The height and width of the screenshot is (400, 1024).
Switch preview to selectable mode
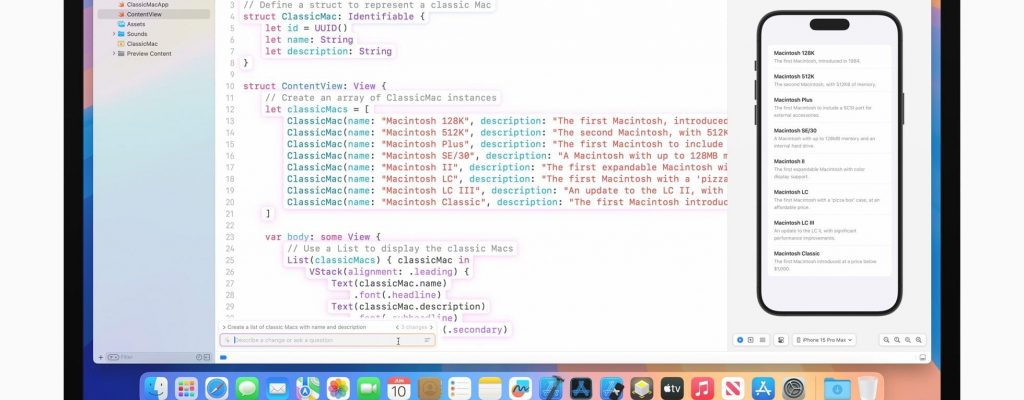coord(751,340)
